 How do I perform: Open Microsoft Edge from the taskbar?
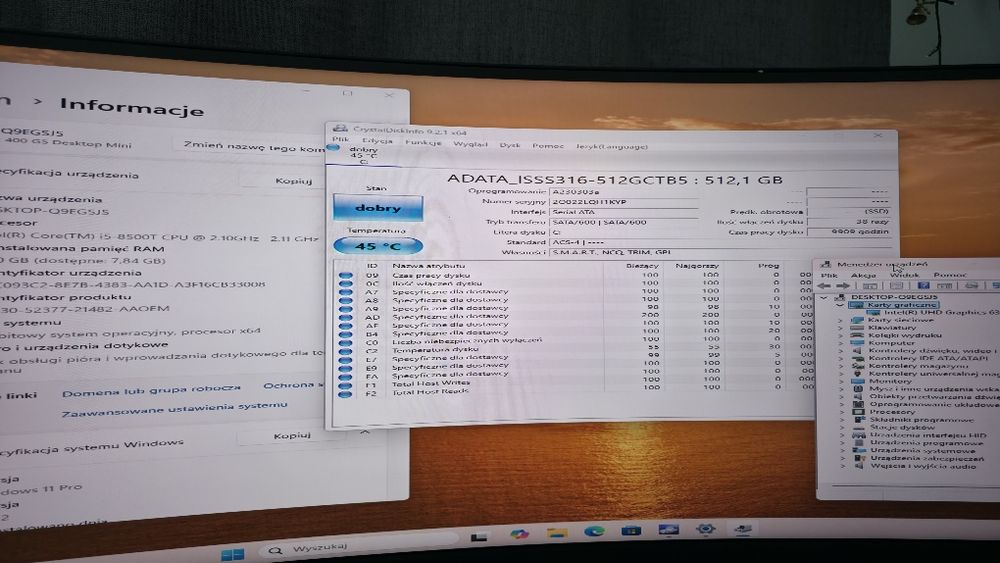pos(594,530)
